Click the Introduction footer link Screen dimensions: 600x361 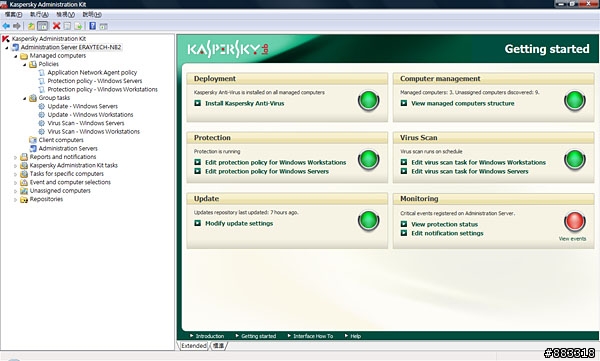click(210, 336)
